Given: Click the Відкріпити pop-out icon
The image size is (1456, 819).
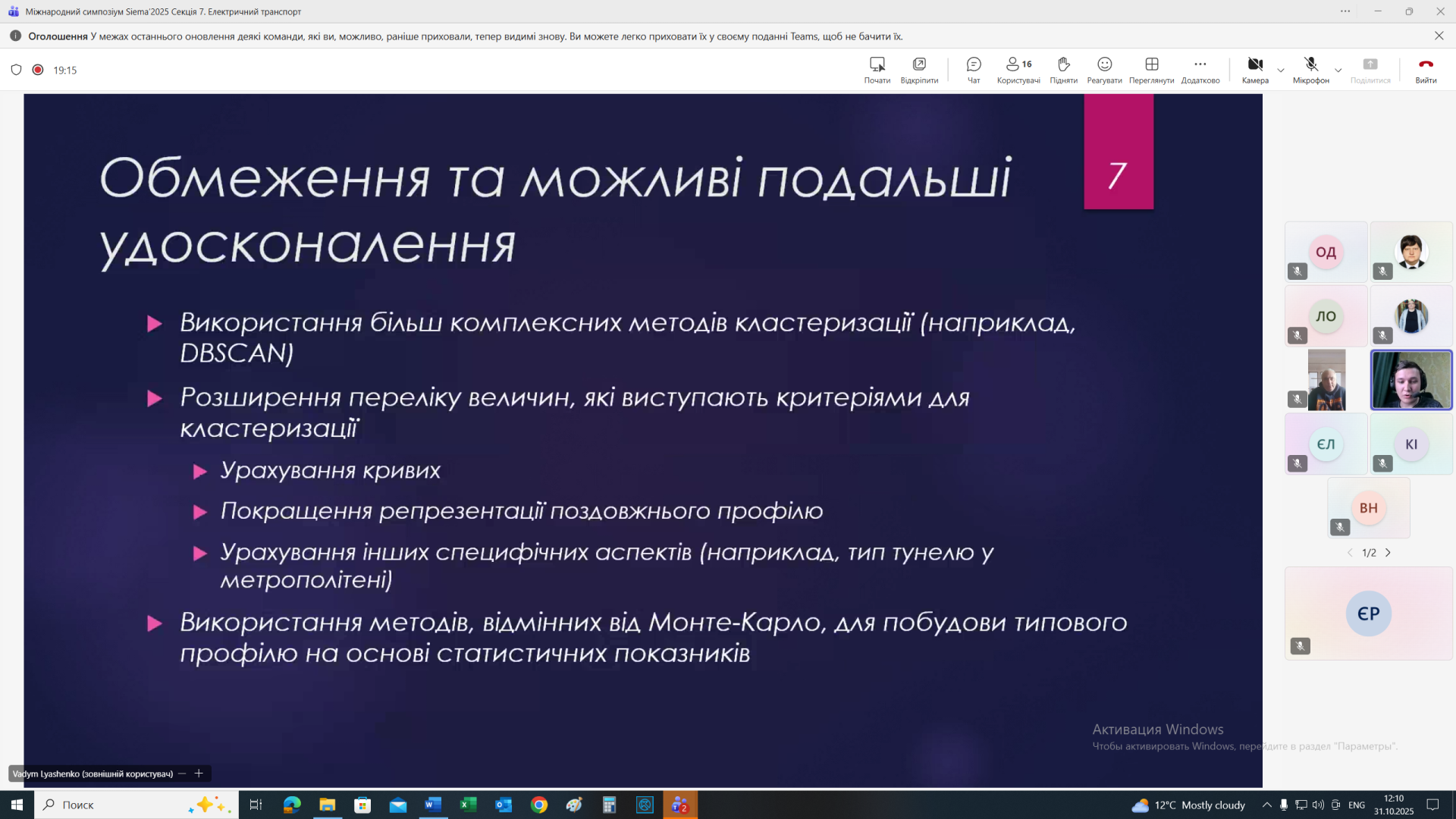Looking at the screenshot, I should pyautogui.click(x=919, y=69).
